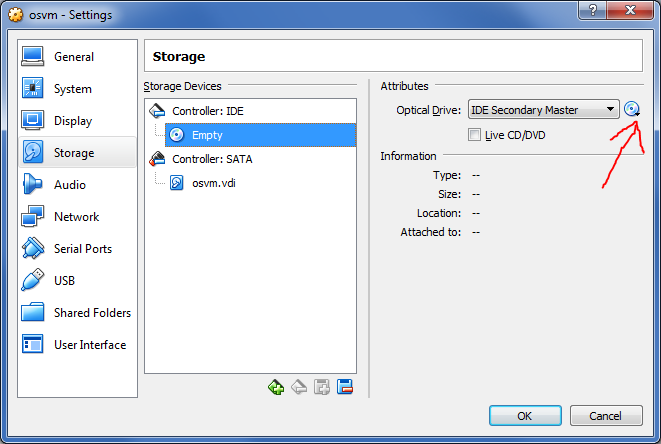Select the osvm.vdi hard disk

[x=261, y=183]
